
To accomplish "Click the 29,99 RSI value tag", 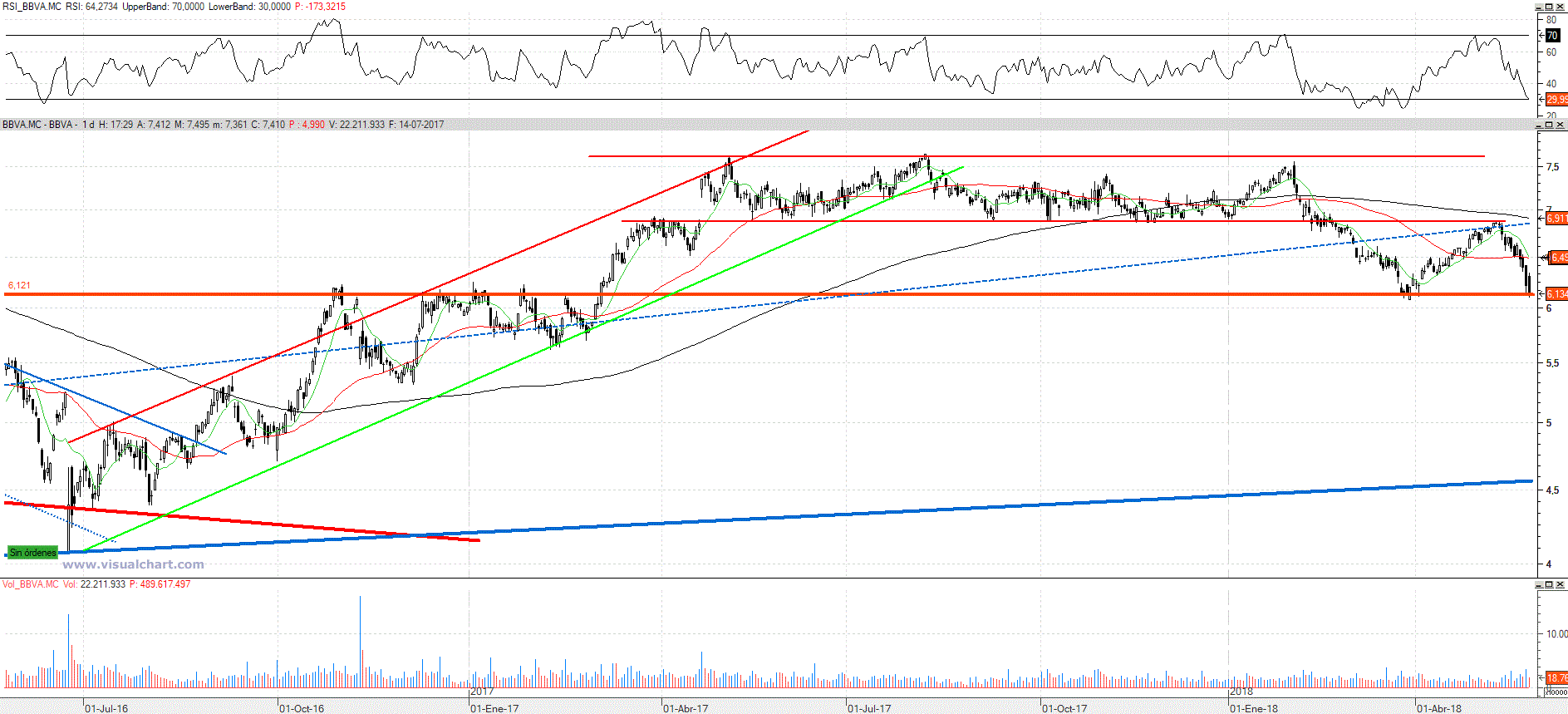I will [1556, 100].
